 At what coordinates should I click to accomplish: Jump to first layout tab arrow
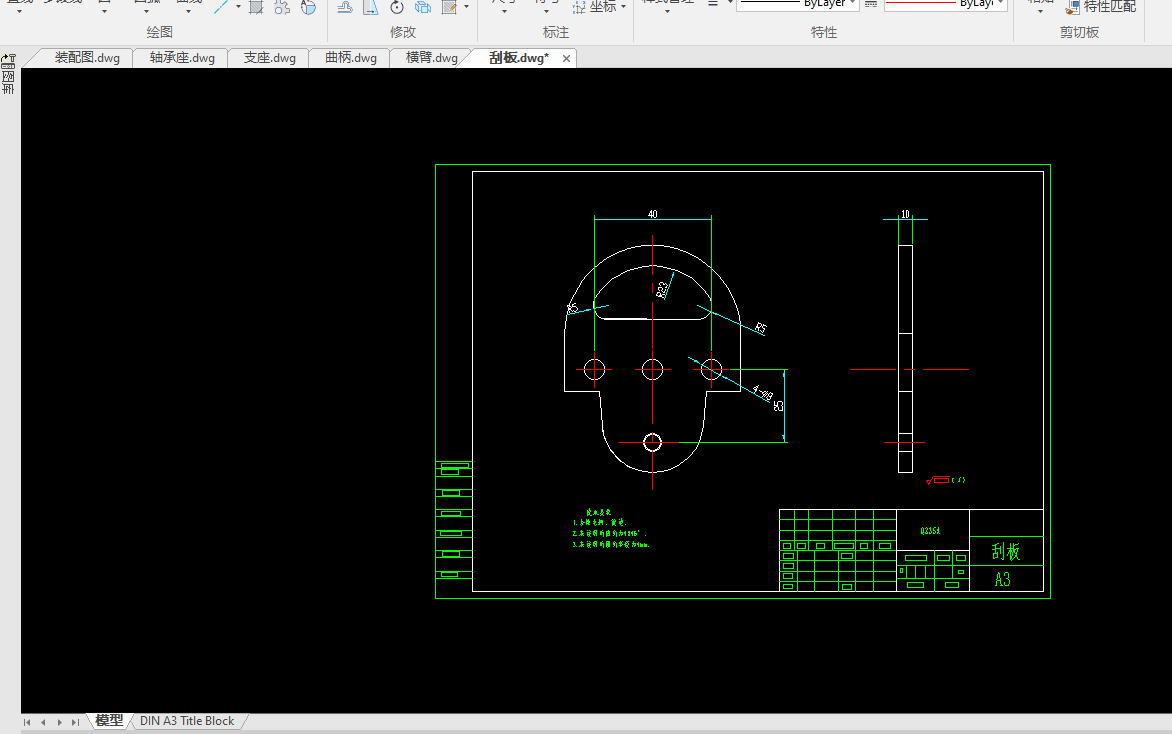click(x=28, y=722)
